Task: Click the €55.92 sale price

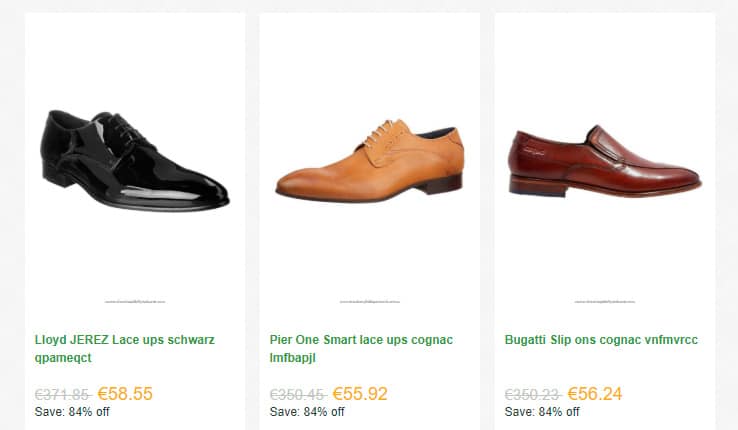Action: pos(360,394)
